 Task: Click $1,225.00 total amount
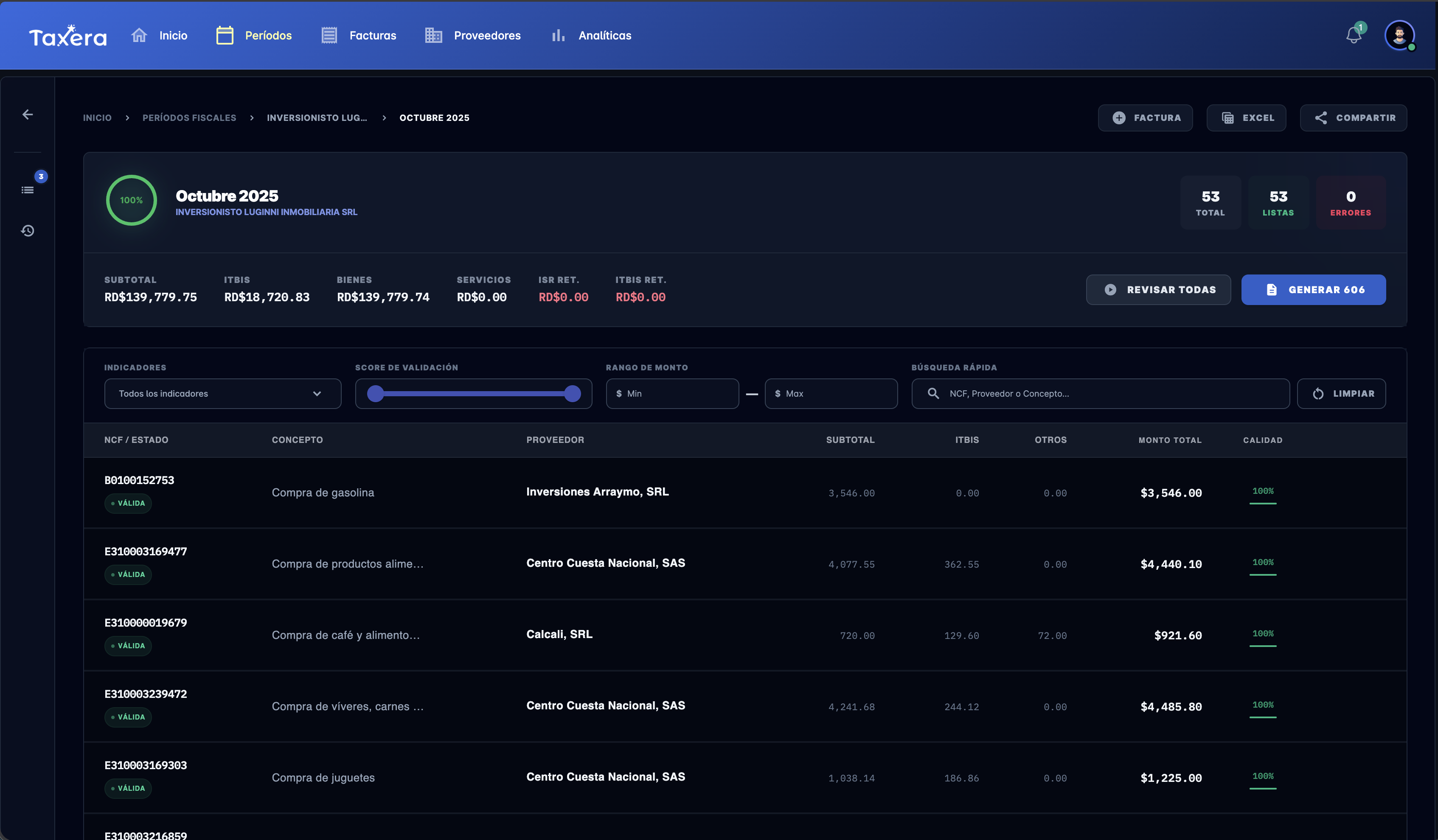[1171, 778]
